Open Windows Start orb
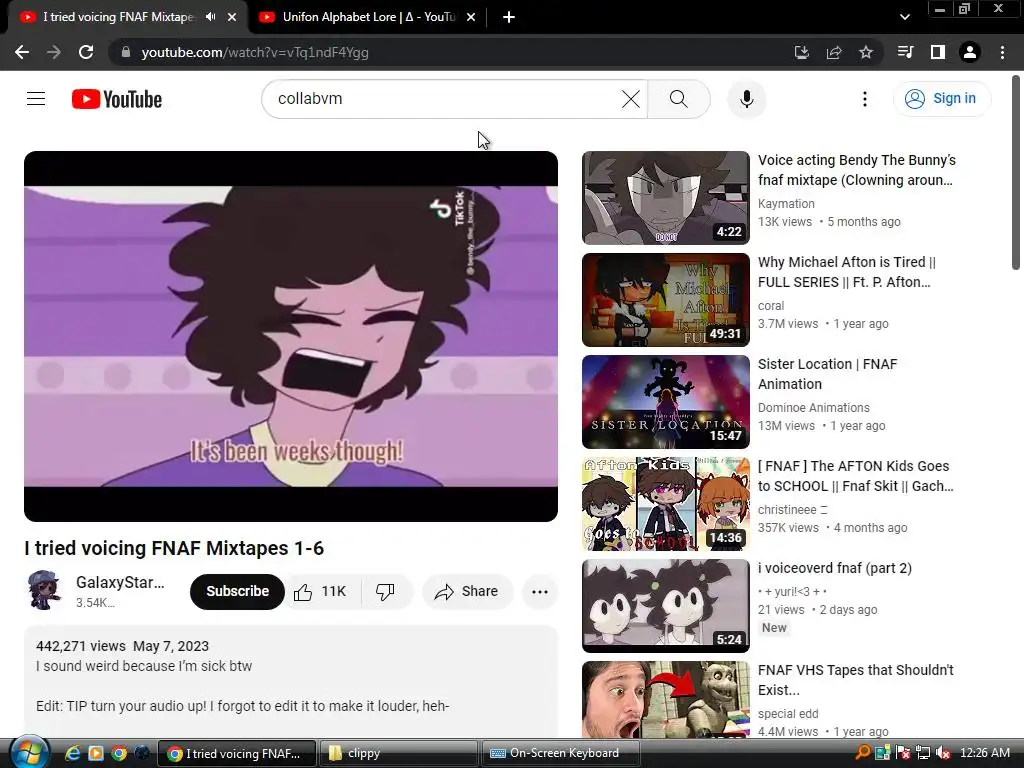Screen dimensions: 1024x768 pos(29,753)
